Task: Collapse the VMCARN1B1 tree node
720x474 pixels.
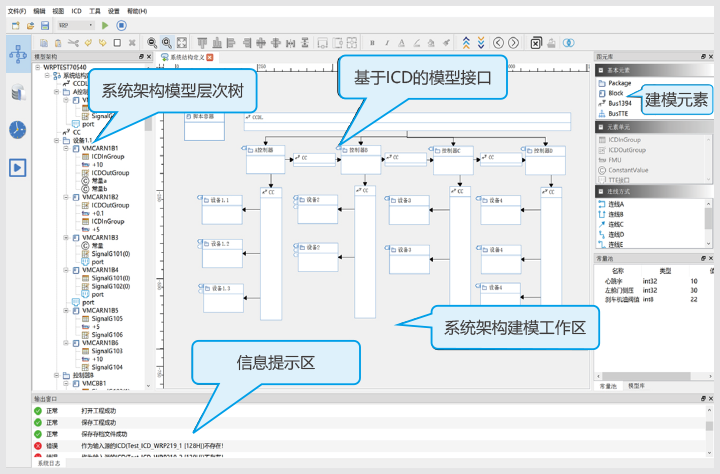Action: pos(66,147)
